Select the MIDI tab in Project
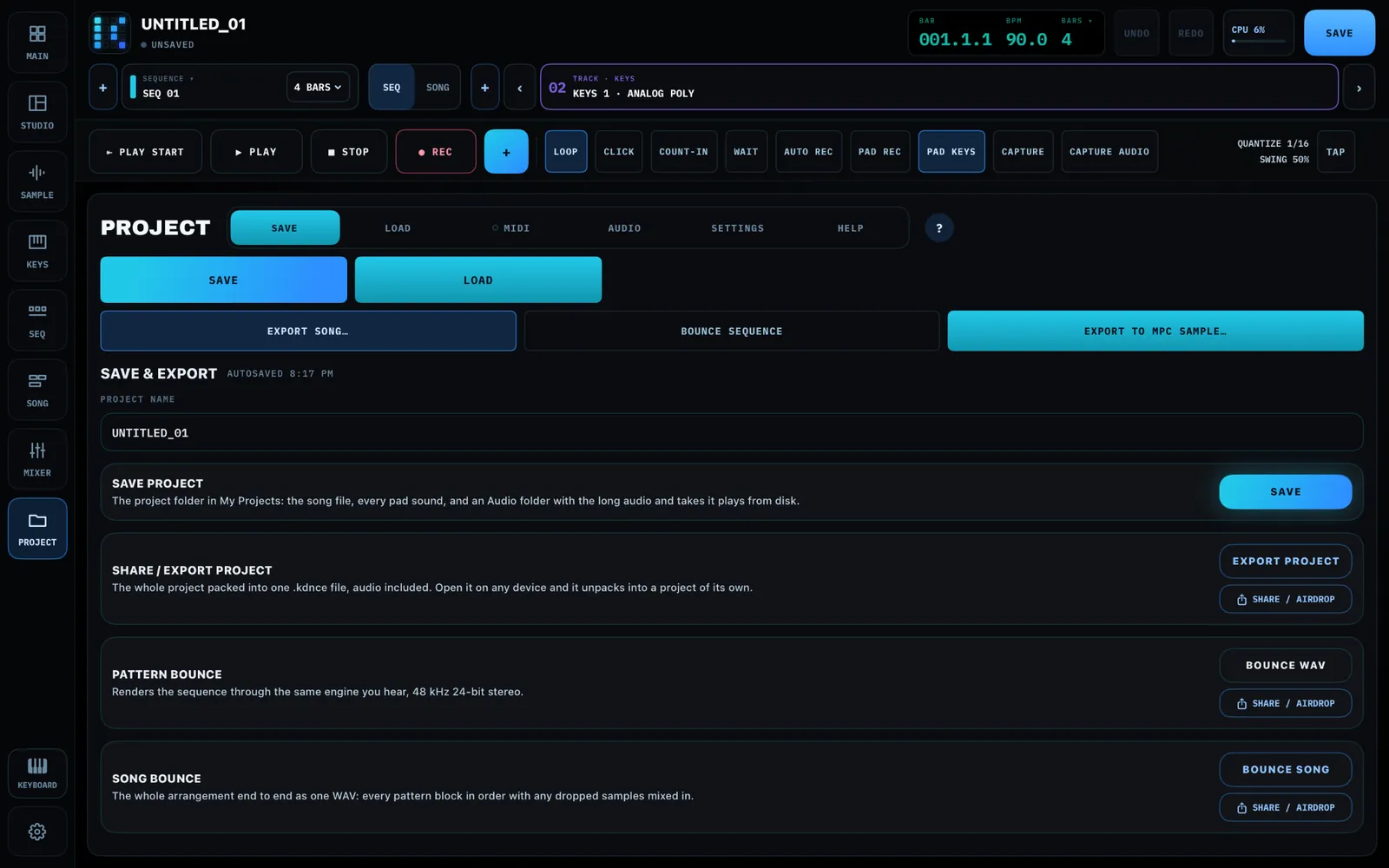Viewport: 1389px width, 868px height. 511,228
